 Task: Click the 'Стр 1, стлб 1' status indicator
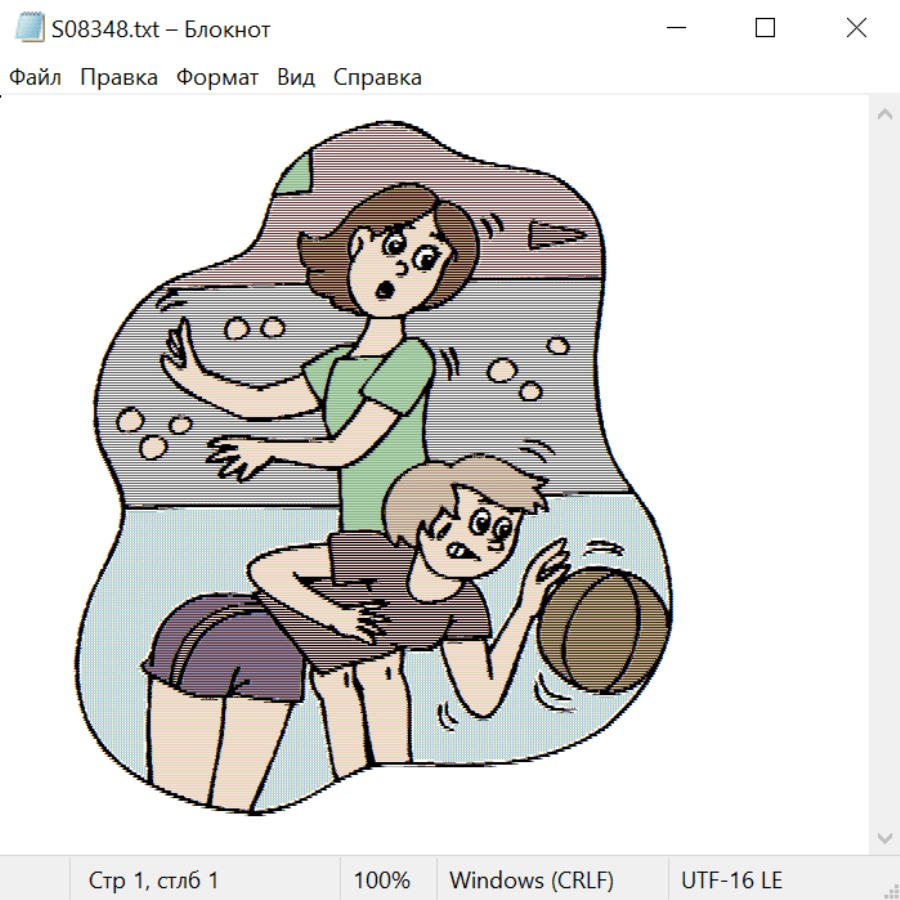tap(154, 881)
